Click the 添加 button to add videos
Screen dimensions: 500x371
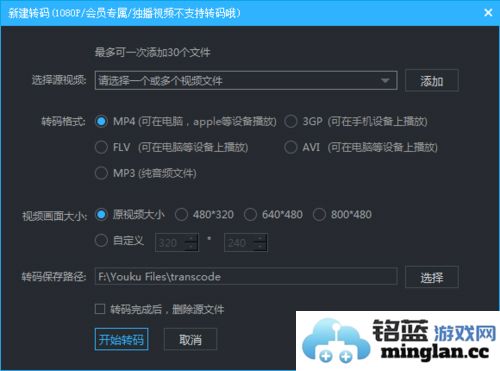[432, 80]
